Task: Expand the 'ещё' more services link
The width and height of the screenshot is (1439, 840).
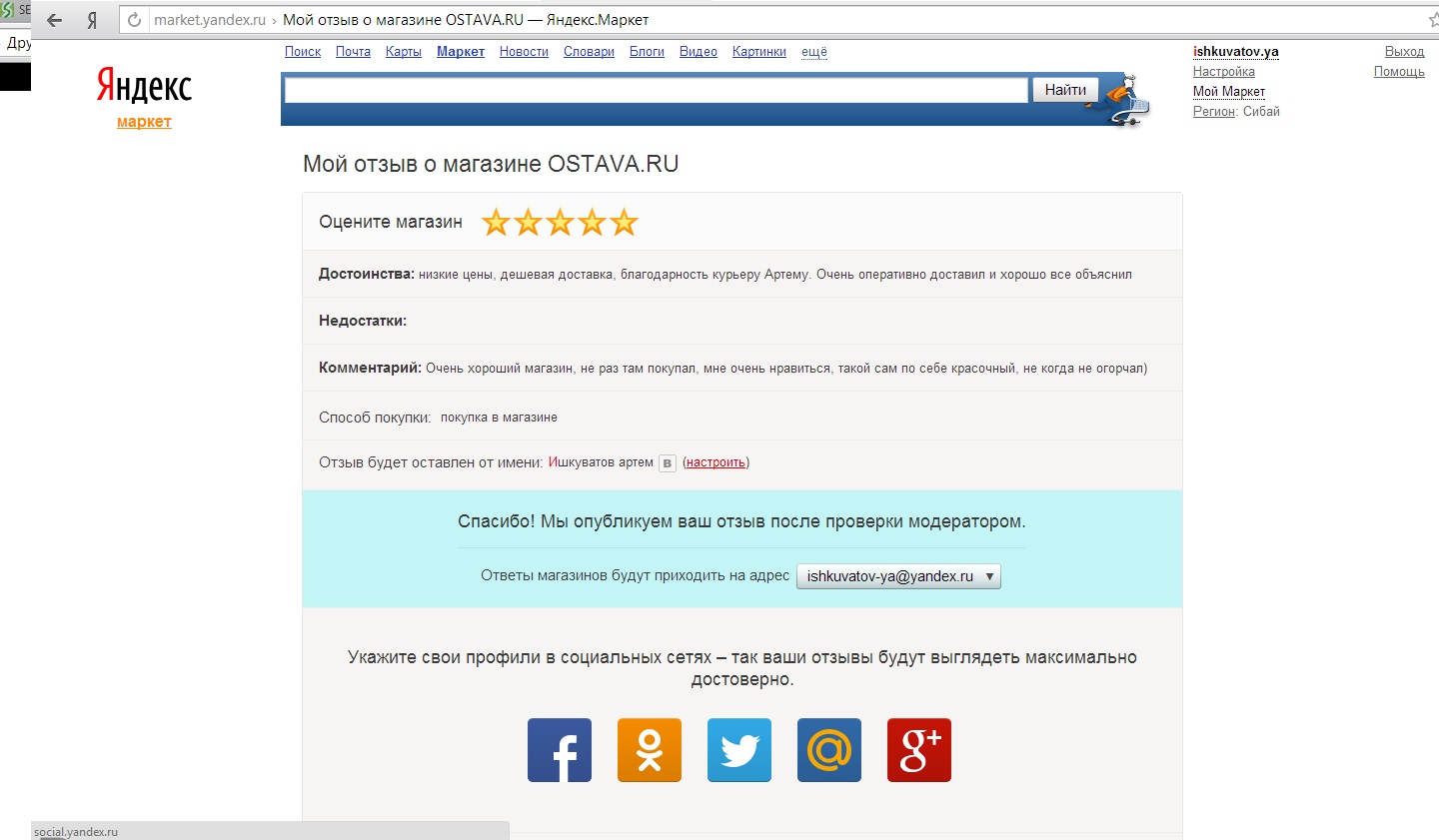Action: pos(814,52)
